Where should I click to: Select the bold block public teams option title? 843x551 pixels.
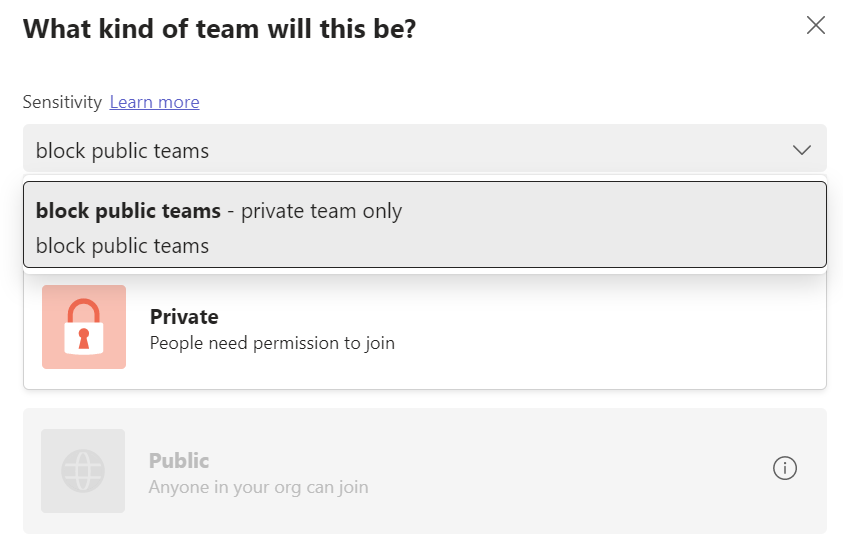coord(128,211)
